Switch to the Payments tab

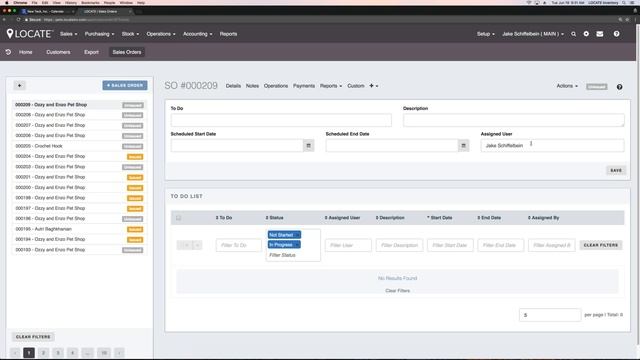coord(304,86)
